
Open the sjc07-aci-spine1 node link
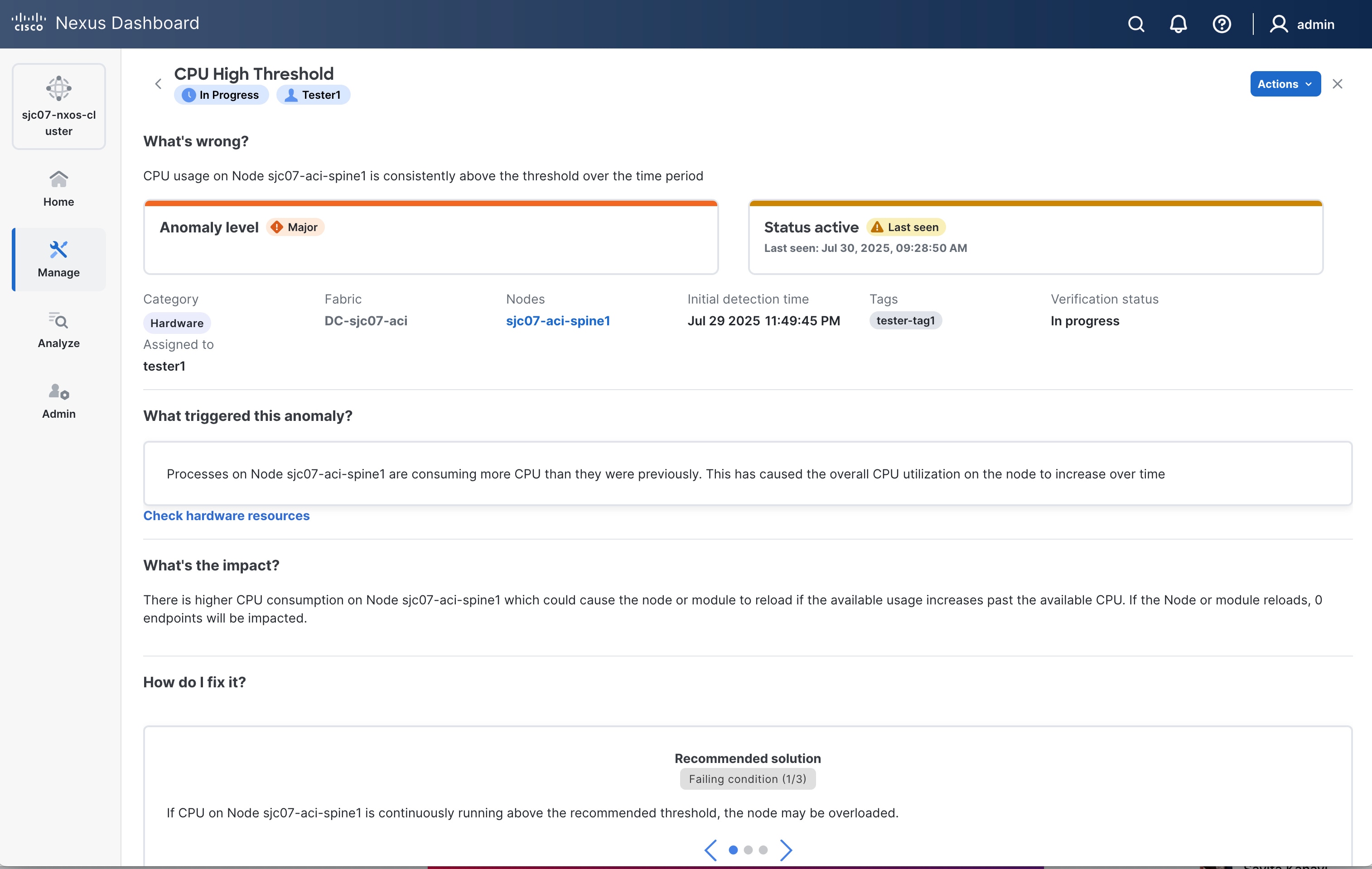tap(558, 320)
